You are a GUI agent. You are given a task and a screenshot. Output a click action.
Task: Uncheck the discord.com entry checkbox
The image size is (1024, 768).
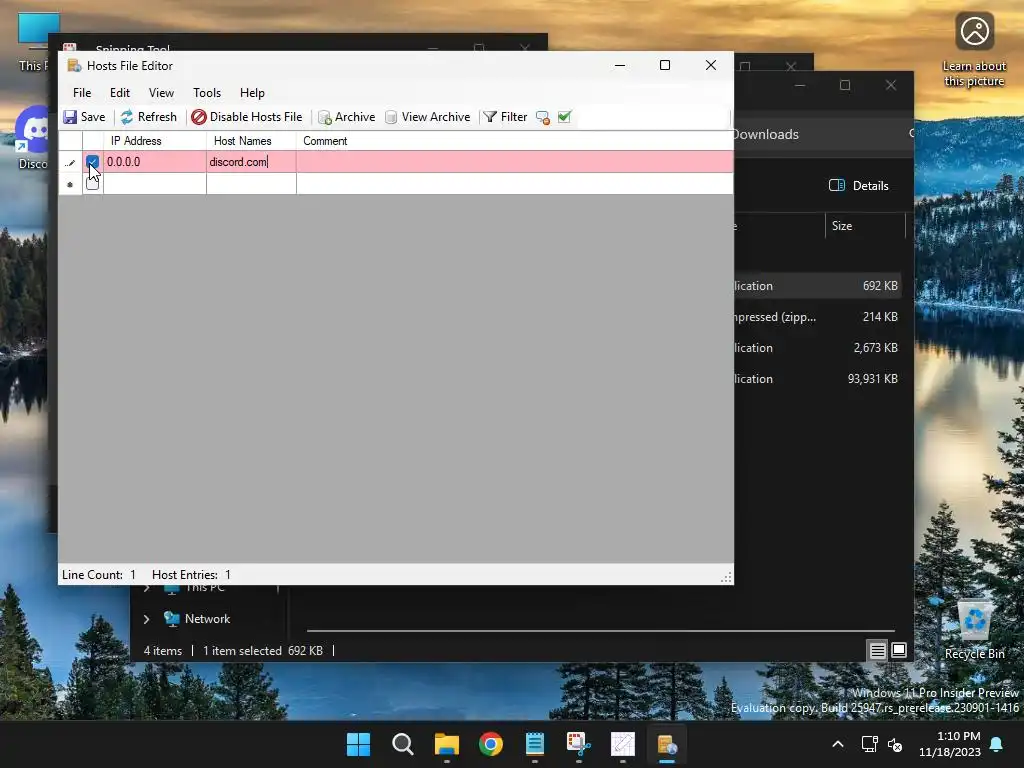point(92,161)
